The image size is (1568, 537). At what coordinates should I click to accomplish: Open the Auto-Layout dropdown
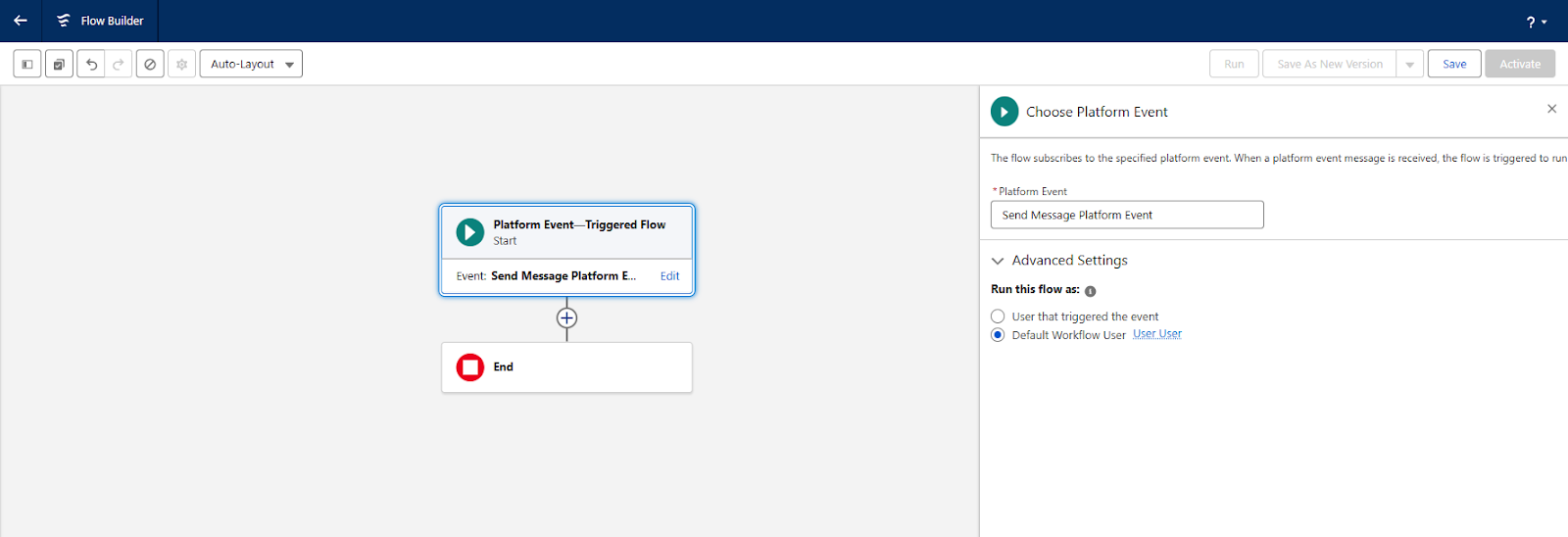[251, 65]
